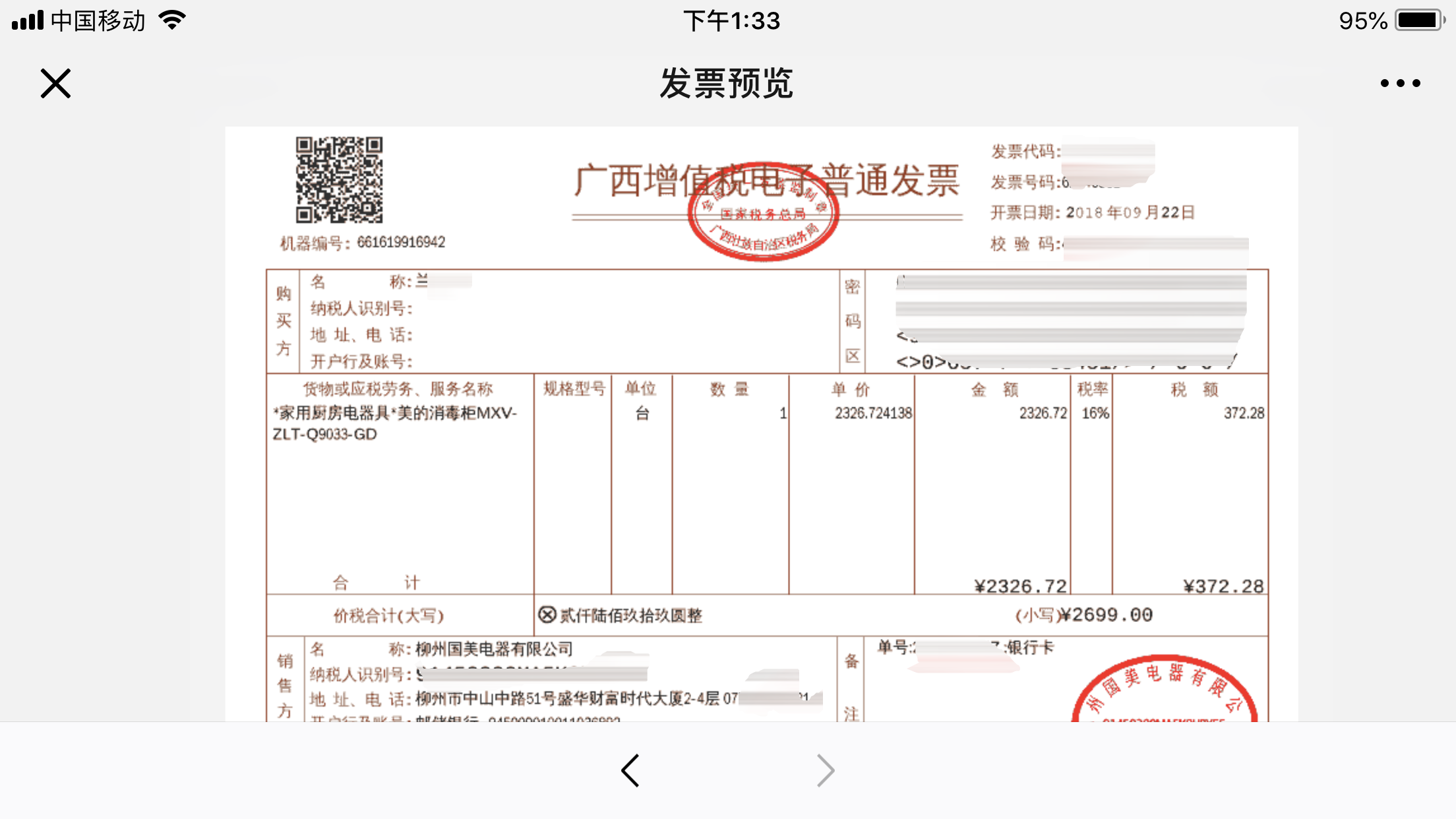Tap the red 国美电器 company stamp

tap(1165, 688)
